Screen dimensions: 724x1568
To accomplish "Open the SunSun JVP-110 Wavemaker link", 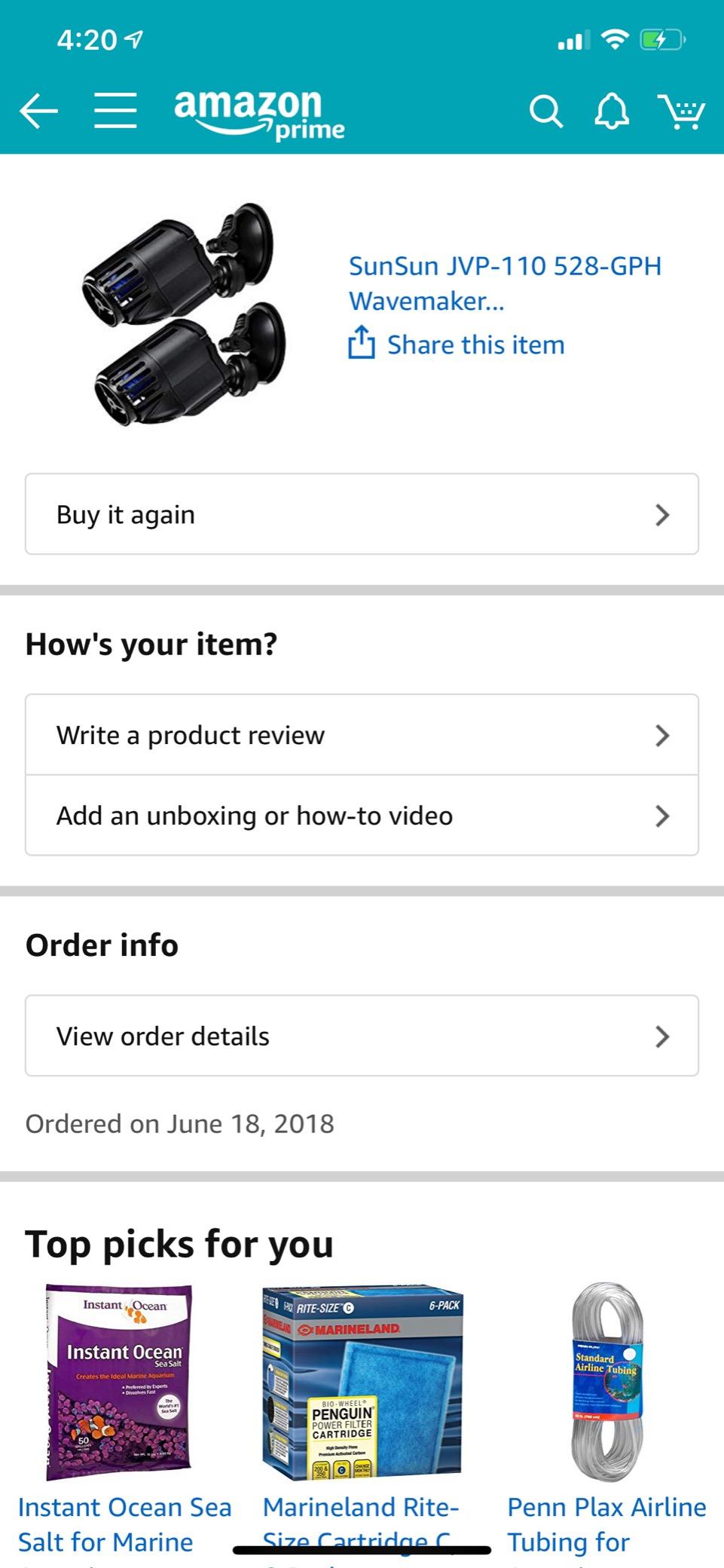I will click(505, 283).
